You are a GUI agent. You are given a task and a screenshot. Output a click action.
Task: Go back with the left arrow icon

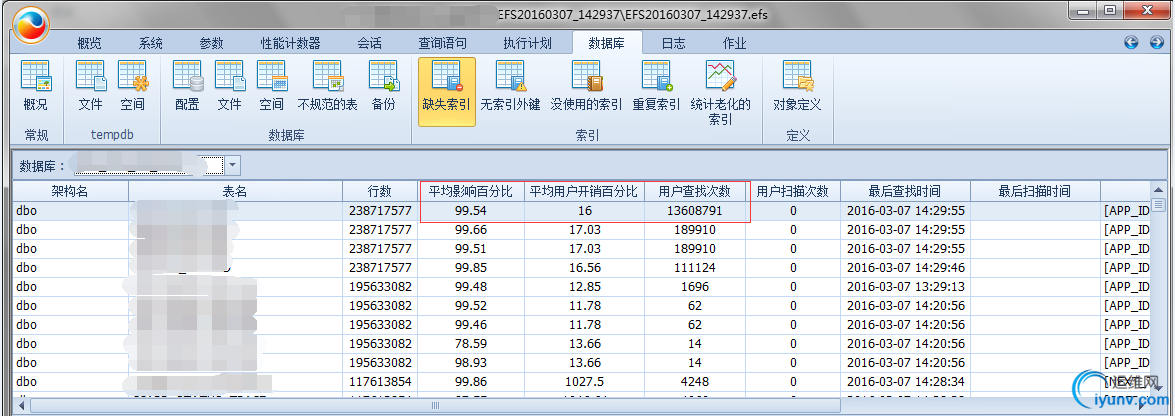(x=1132, y=43)
